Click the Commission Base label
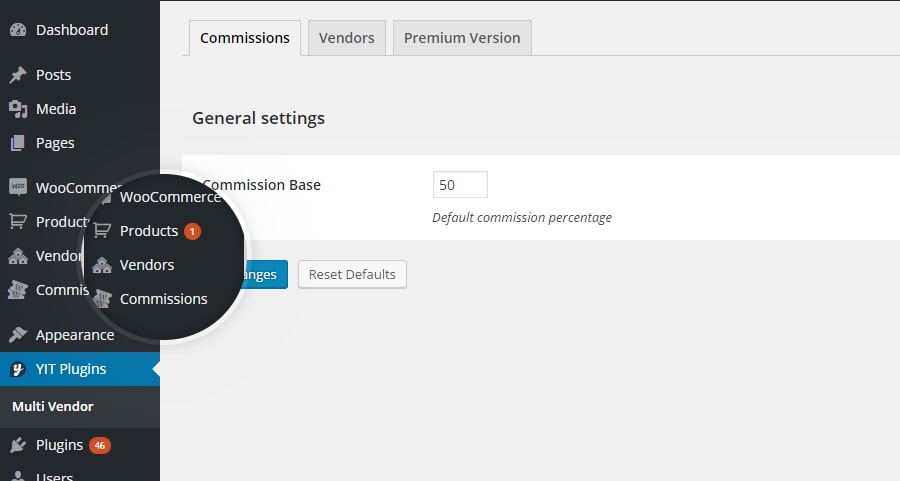 [262, 185]
